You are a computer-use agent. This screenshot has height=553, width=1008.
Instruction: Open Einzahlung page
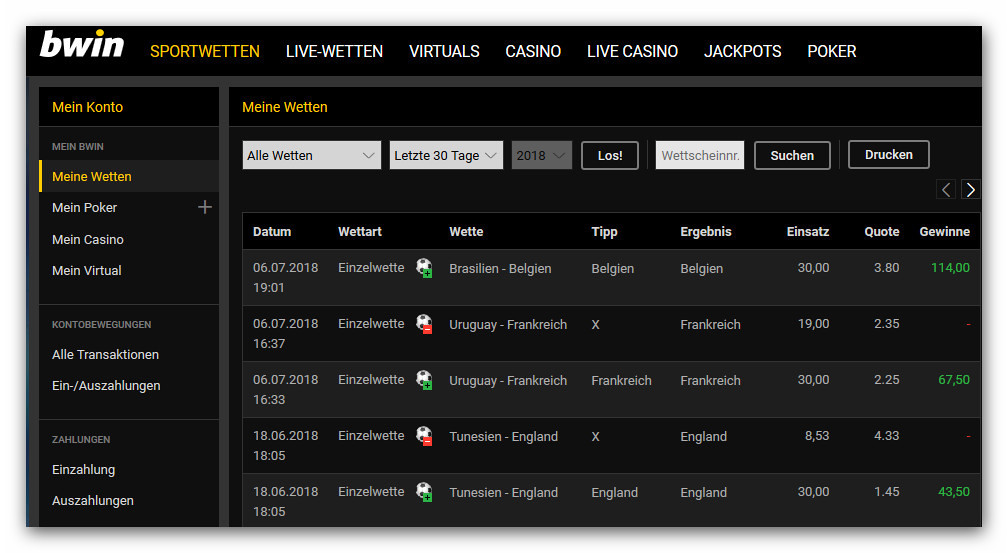tap(84, 469)
